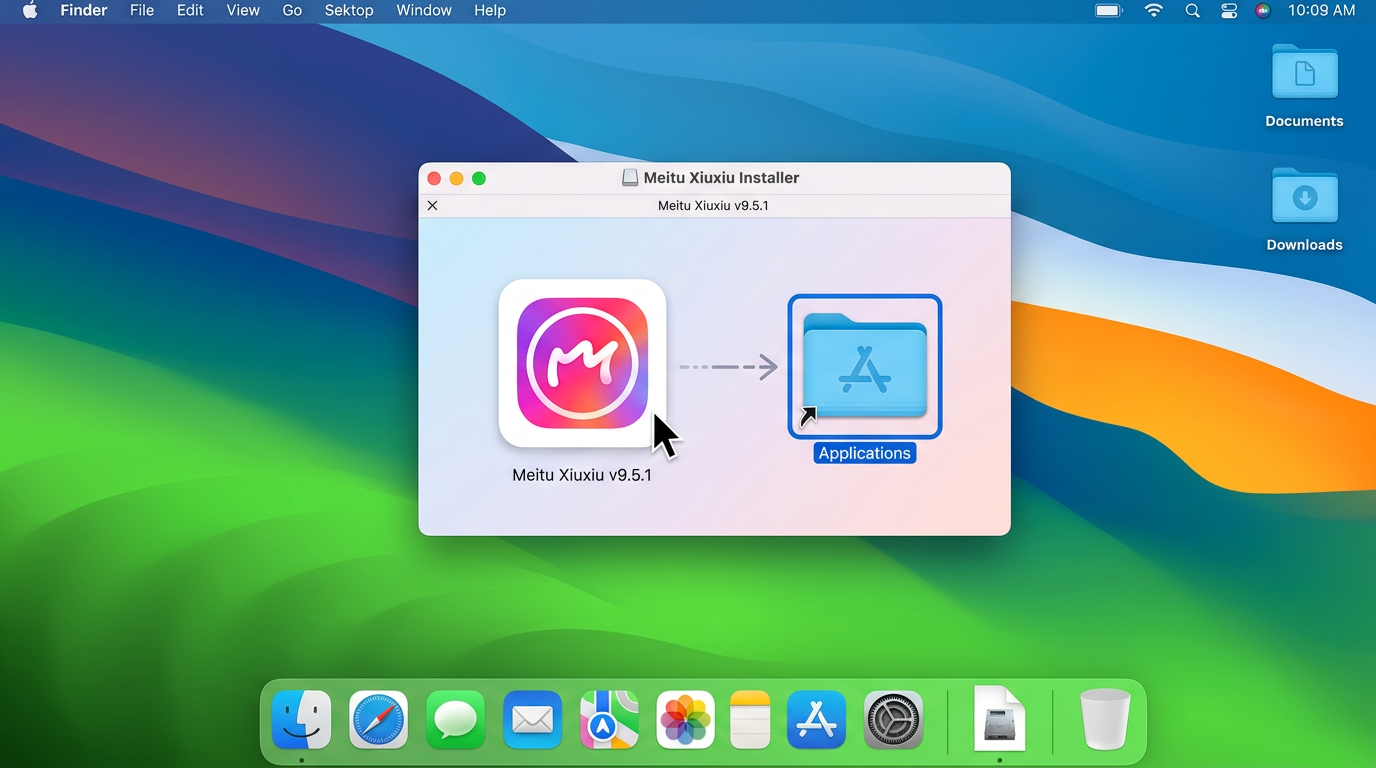Open the Sektop menu
Screen dimensions: 1376x768
349,11
